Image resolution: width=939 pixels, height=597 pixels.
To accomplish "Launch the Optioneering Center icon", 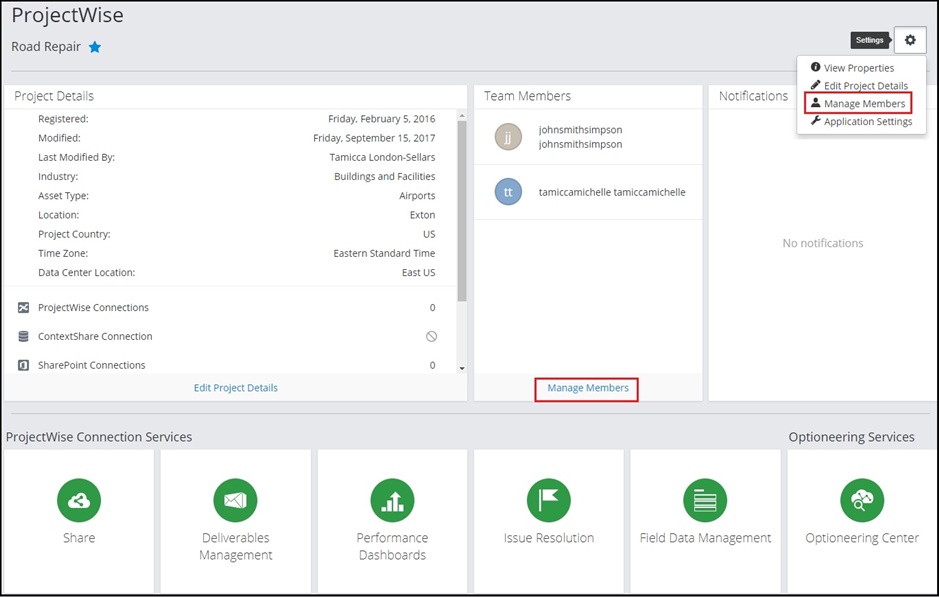I will 862,500.
